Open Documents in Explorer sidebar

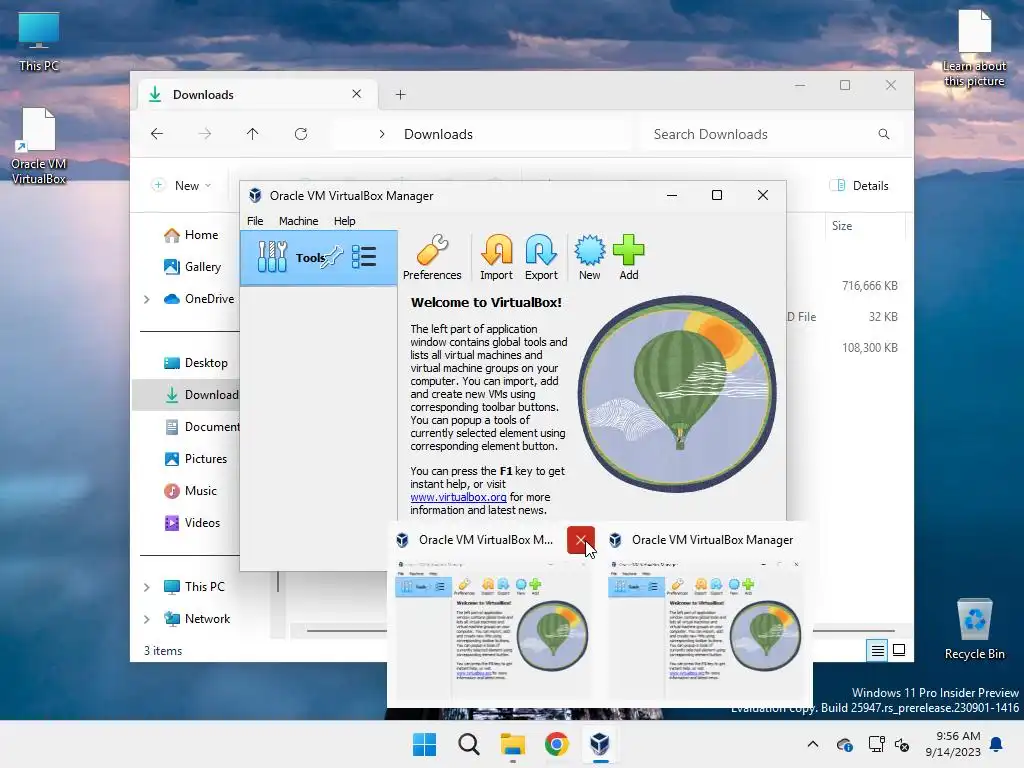(201, 427)
